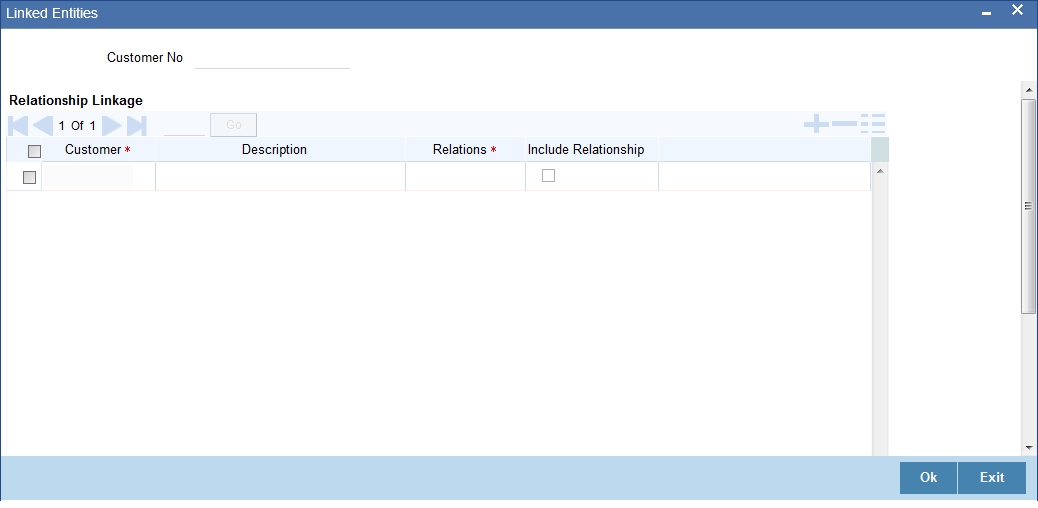The width and height of the screenshot is (1038, 508).
Task: Click the Exit button
Action: 992,478
